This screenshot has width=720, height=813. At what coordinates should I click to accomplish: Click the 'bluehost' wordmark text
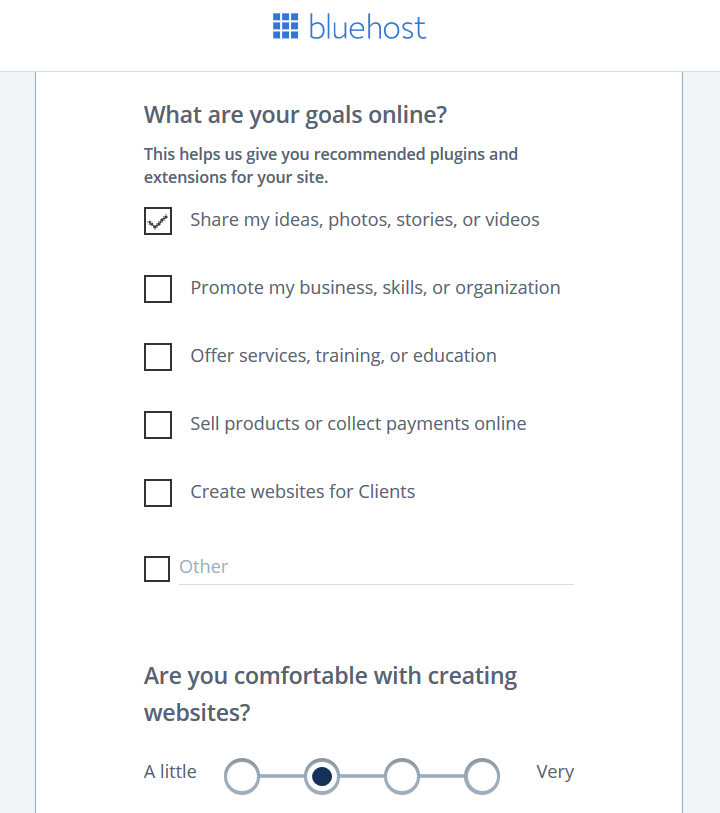(x=367, y=26)
